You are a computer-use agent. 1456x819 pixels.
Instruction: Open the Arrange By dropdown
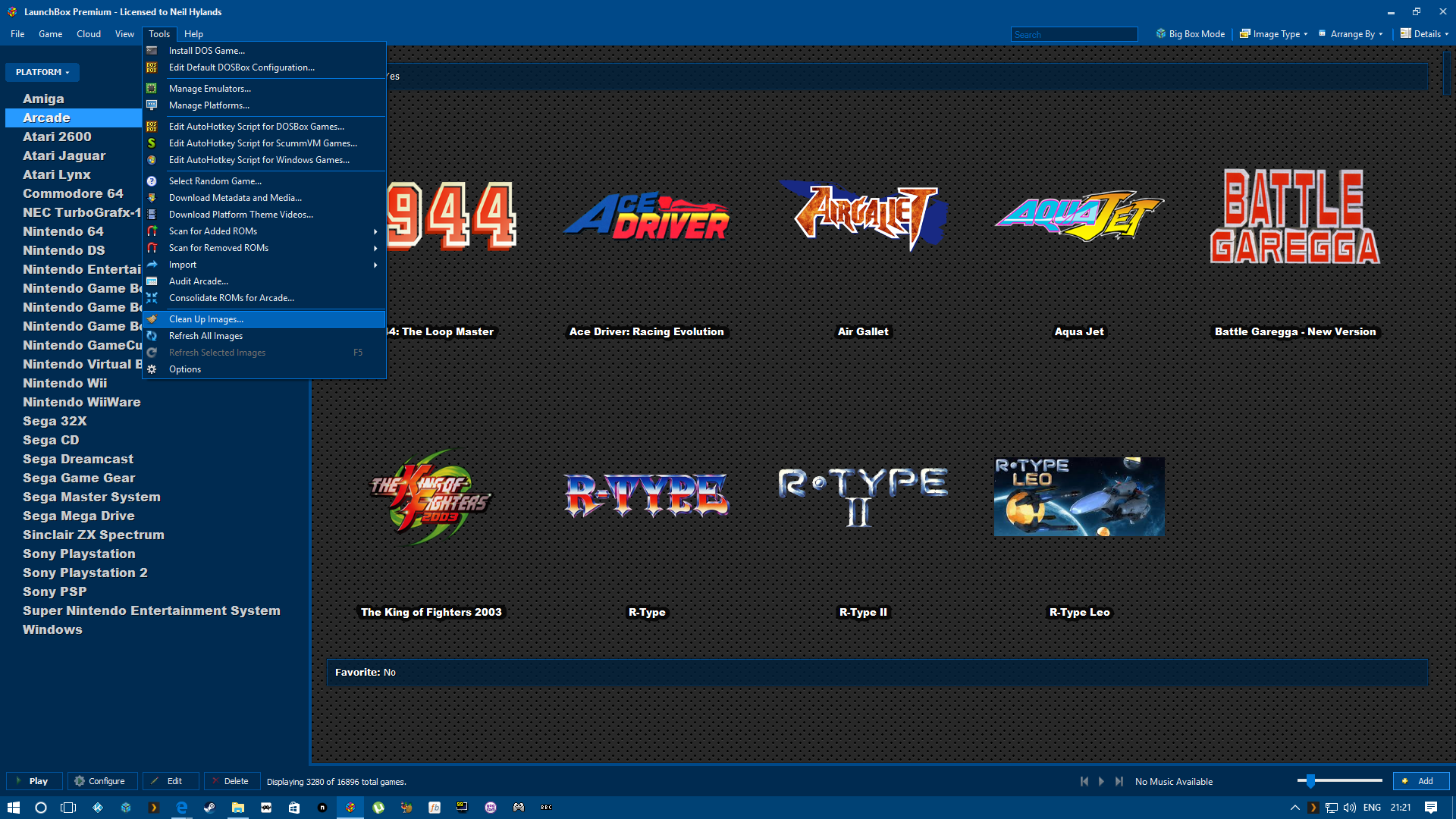(1351, 34)
